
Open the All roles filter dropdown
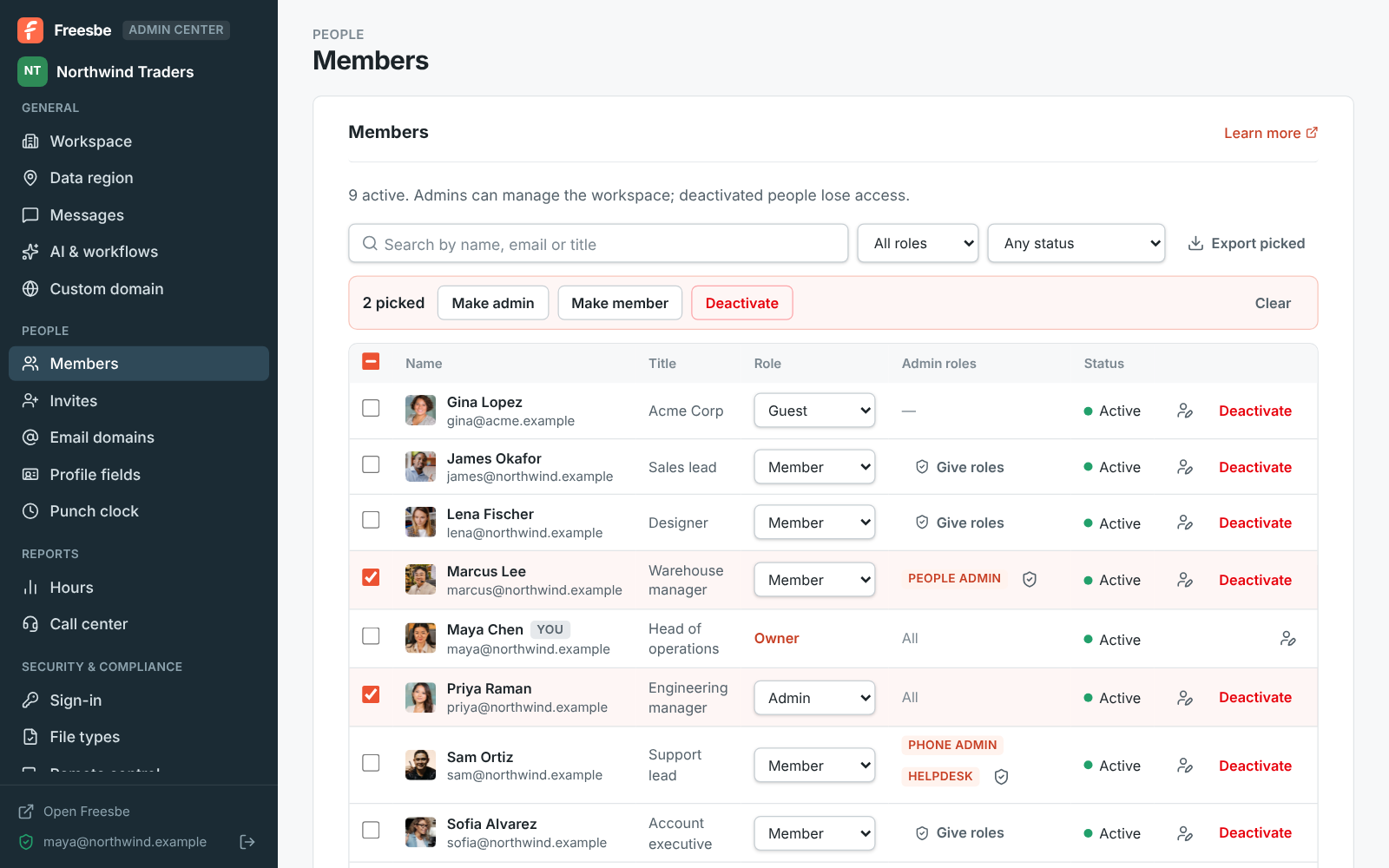pyautogui.click(x=918, y=243)
